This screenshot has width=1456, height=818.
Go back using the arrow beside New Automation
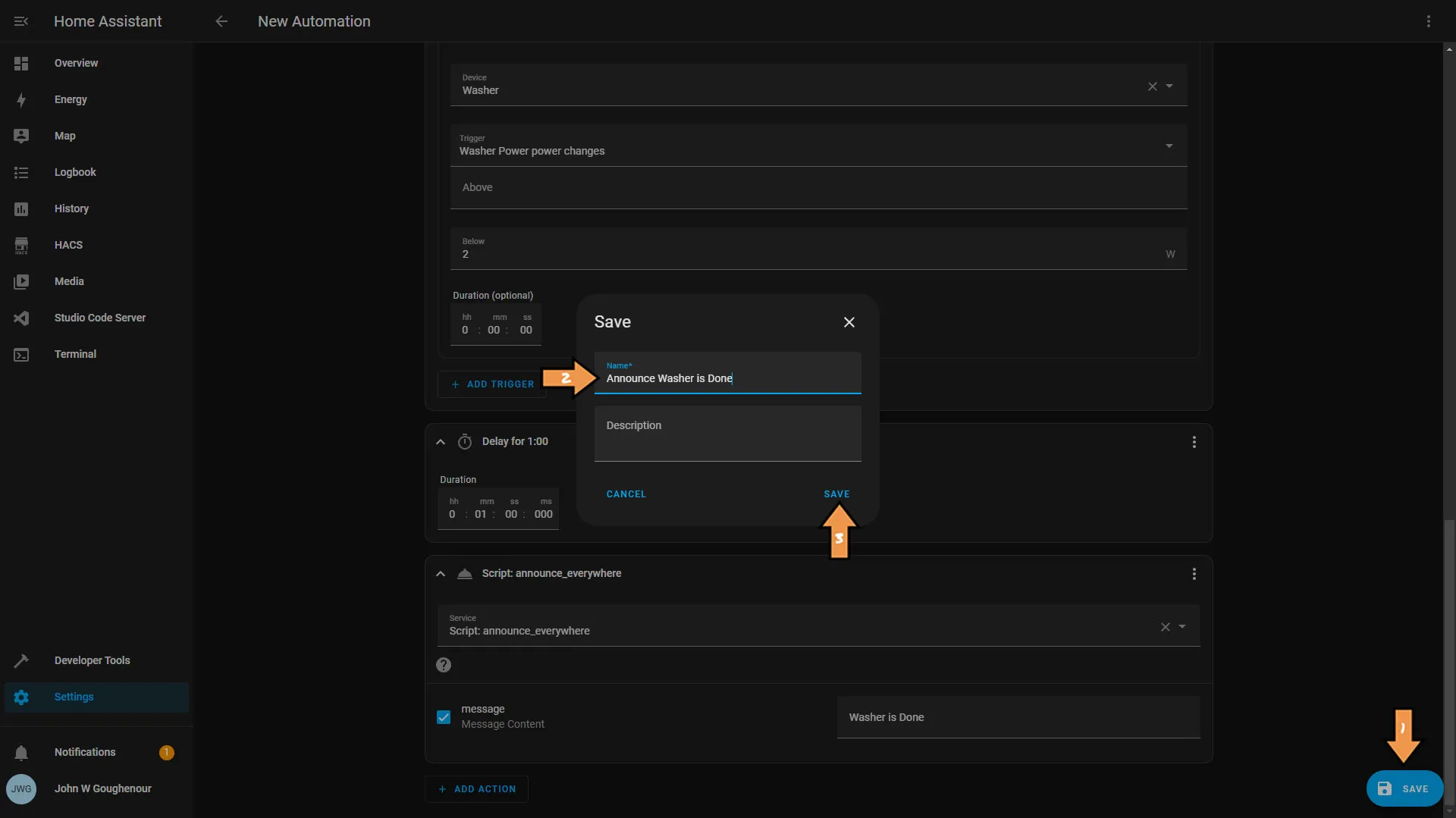tap(221, 21)
